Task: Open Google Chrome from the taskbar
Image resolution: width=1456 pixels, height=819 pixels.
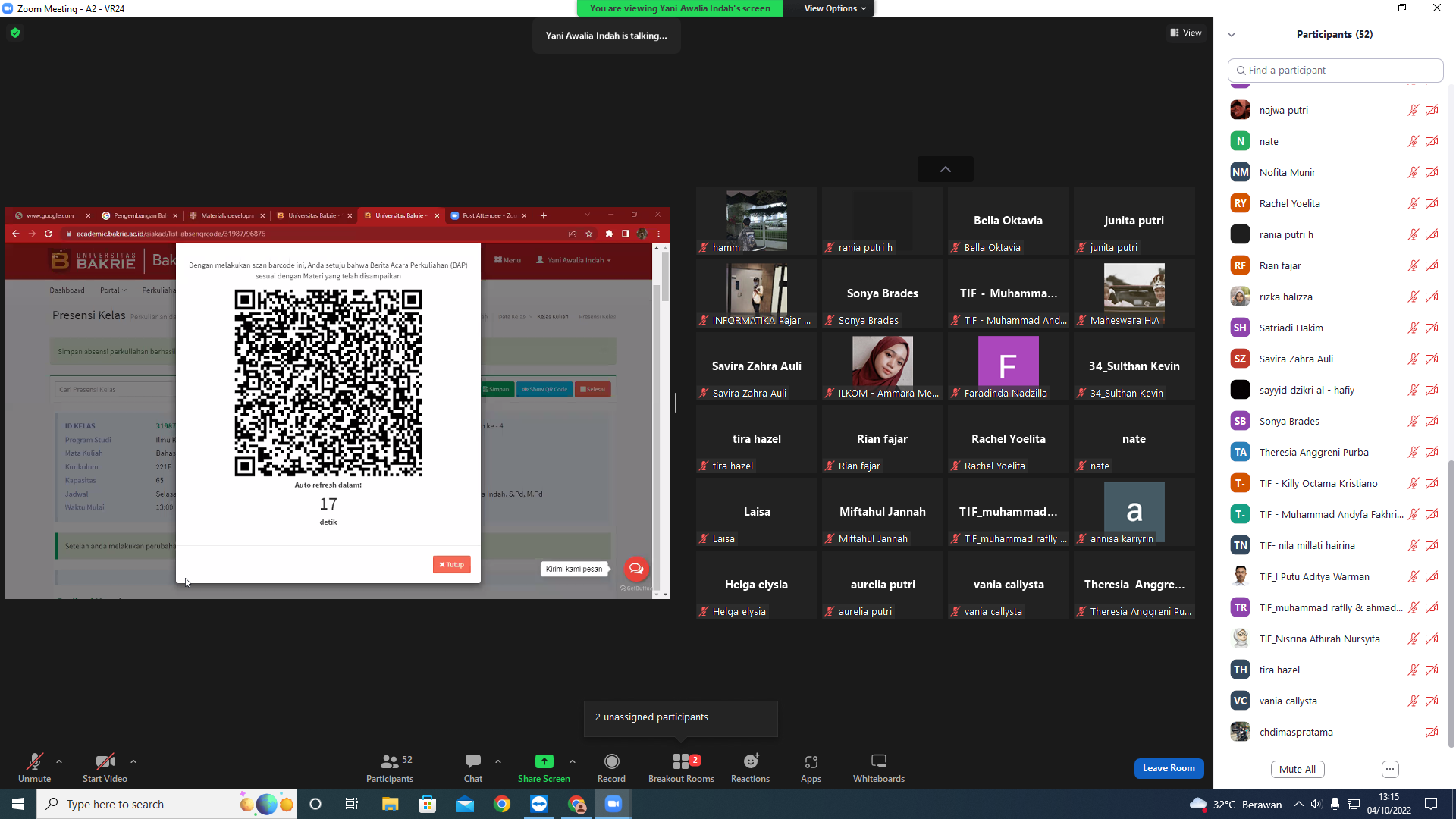Action: pos(502,804)
